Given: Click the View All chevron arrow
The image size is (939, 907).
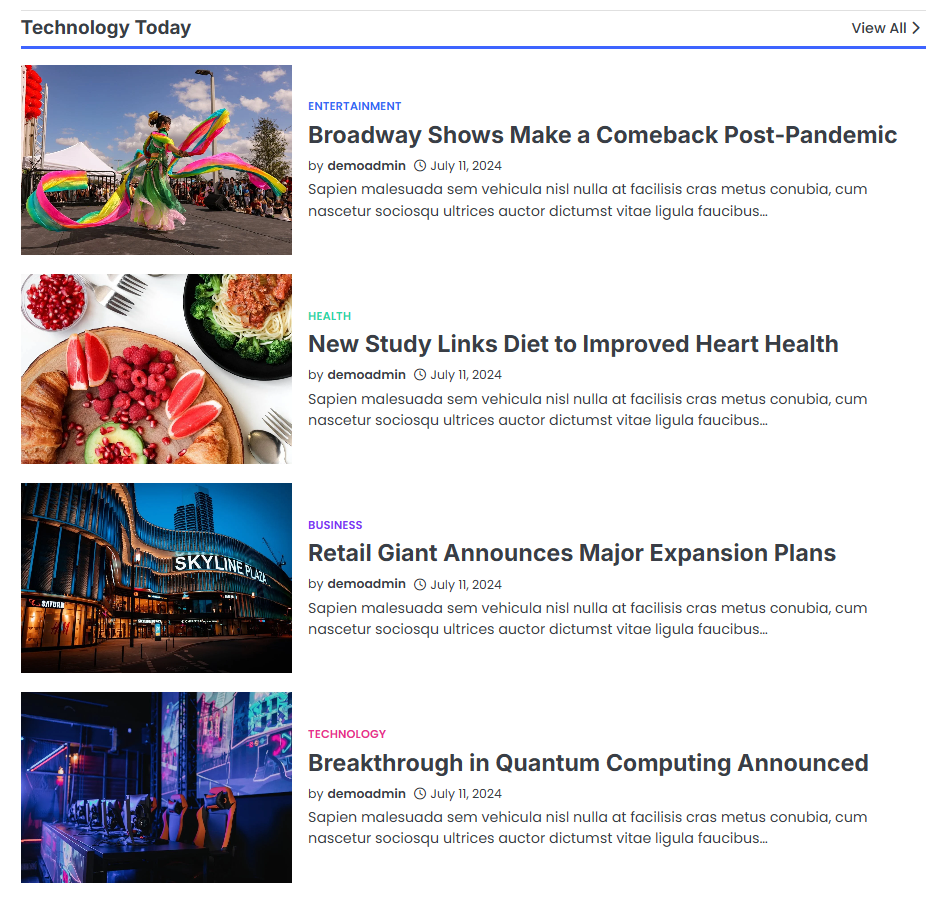Looking at the screenshot, I should pyautogui.click(x=916, y=28).
